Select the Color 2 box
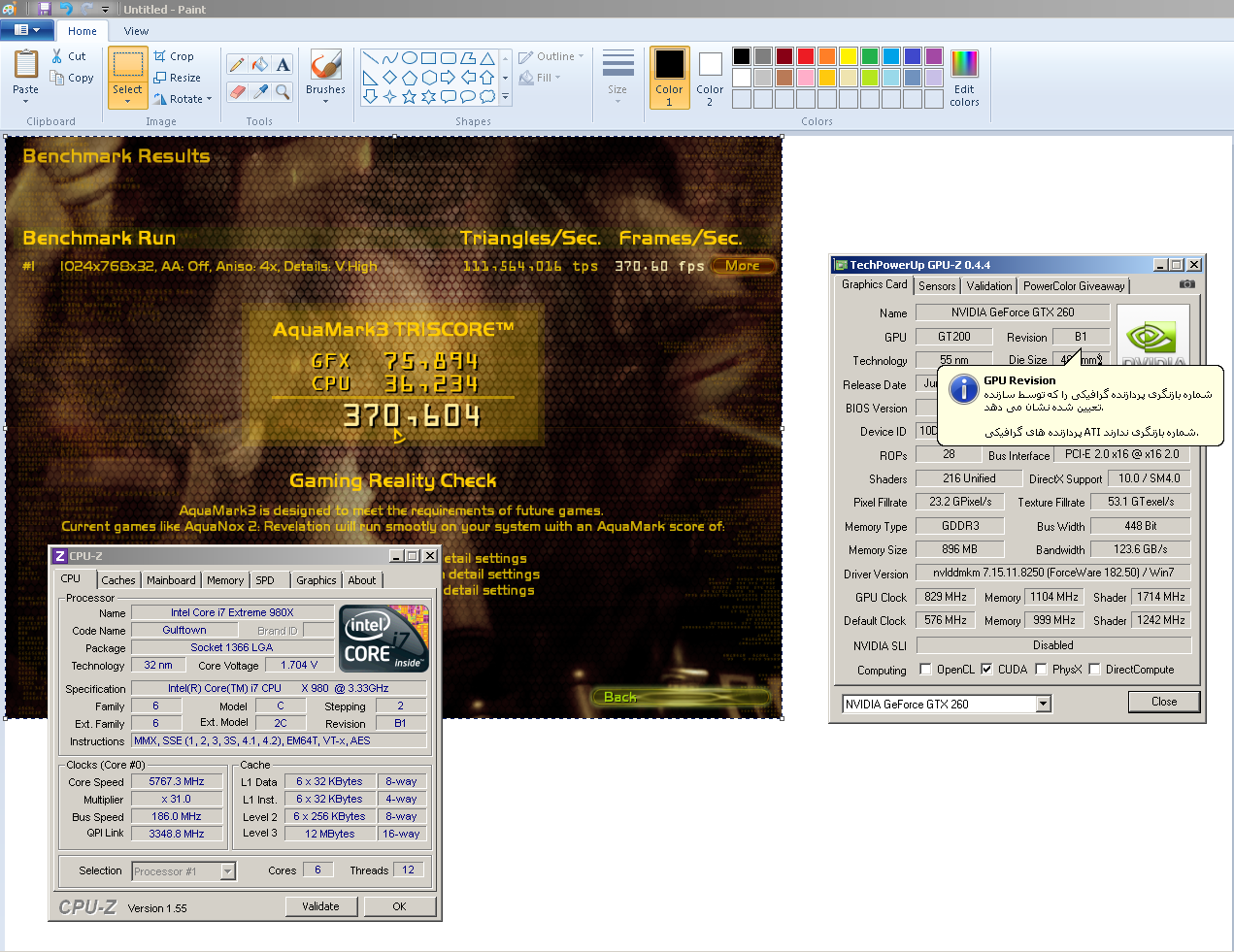This screenshot has height=952, width=1234. 710,78
